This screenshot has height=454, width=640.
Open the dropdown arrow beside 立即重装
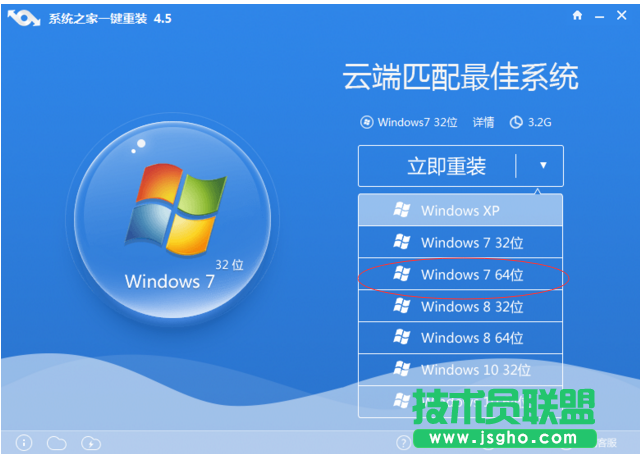coord(543,166)
